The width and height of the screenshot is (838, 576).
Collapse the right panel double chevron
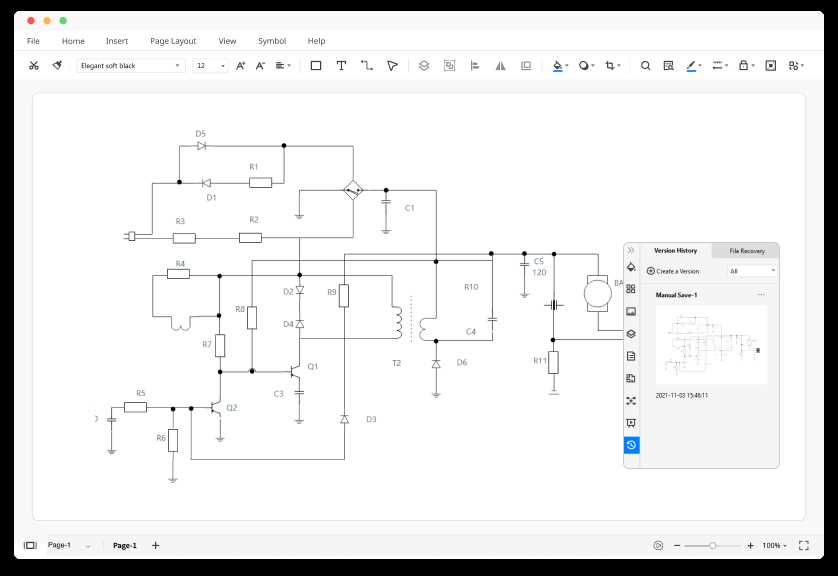(x=631, y=250)
